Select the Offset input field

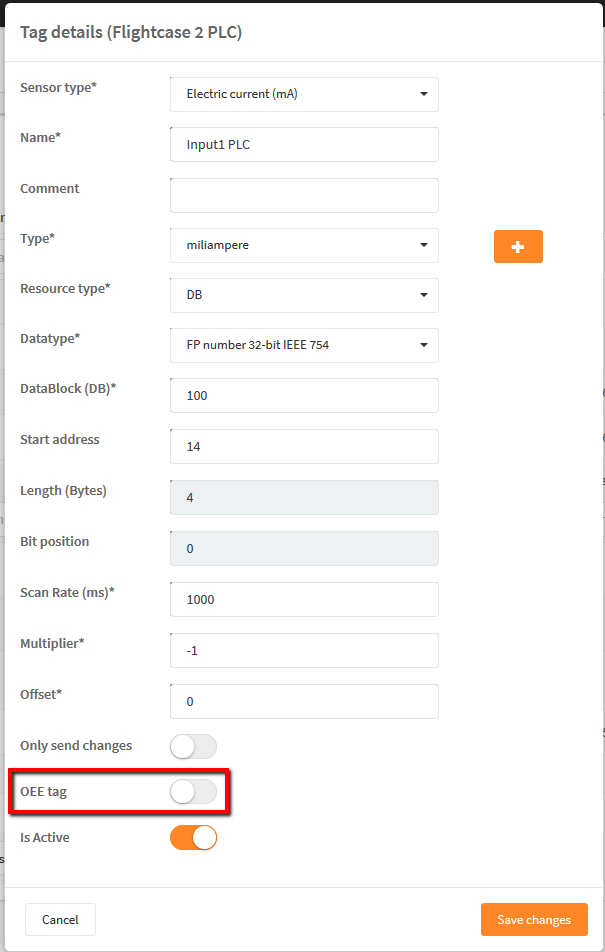tap(304, 702)
